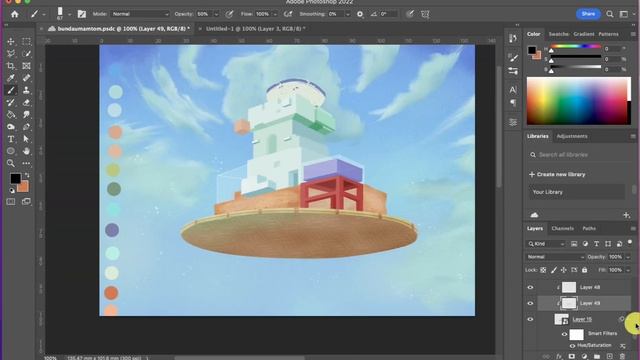Toggle layer filtering on/off switch
This screenshot has height=360, width=640.
pos(630,242)
